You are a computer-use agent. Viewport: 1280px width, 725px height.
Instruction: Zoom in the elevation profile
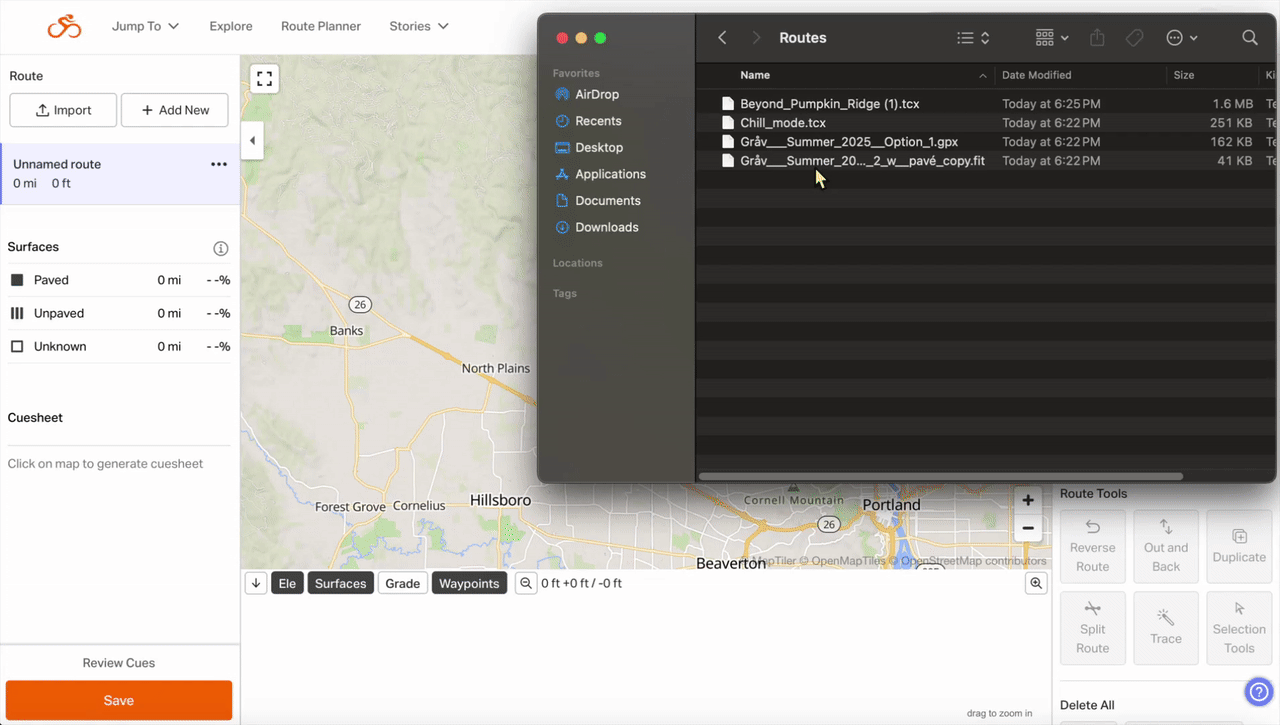click(1036, 583)
